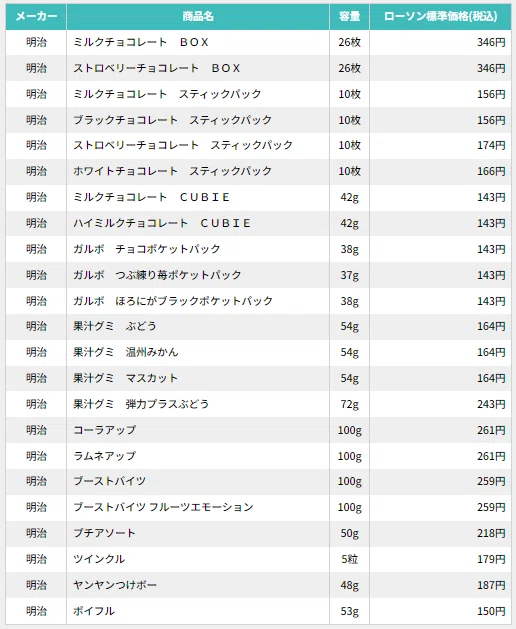Select ミルクチョコレート BOX product name
Viewport: 516px width, 629px height.
tap(141, 42)
